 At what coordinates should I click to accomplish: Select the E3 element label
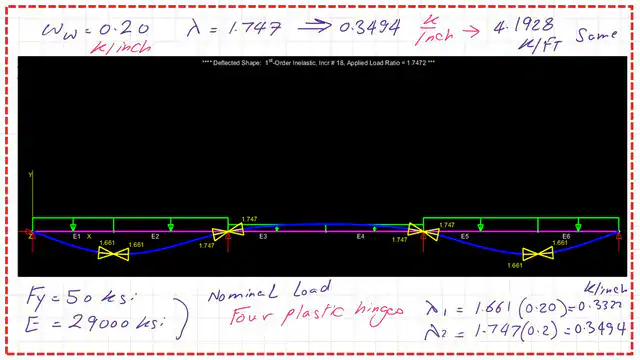pyautogui.click(x=263, y=237)
